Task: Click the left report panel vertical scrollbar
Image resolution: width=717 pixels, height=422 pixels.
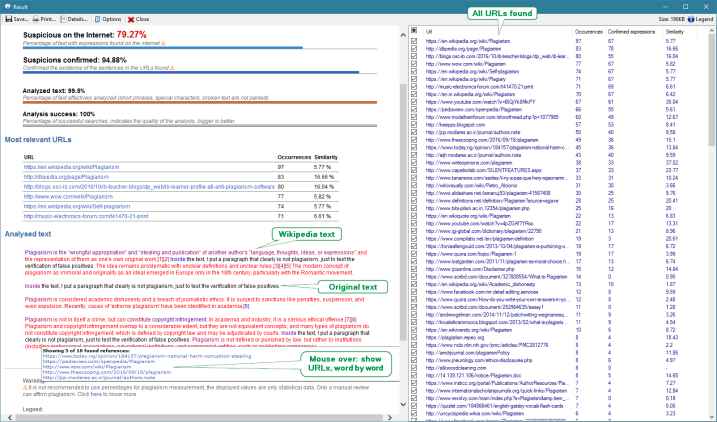Action: (x=402, y=200)
